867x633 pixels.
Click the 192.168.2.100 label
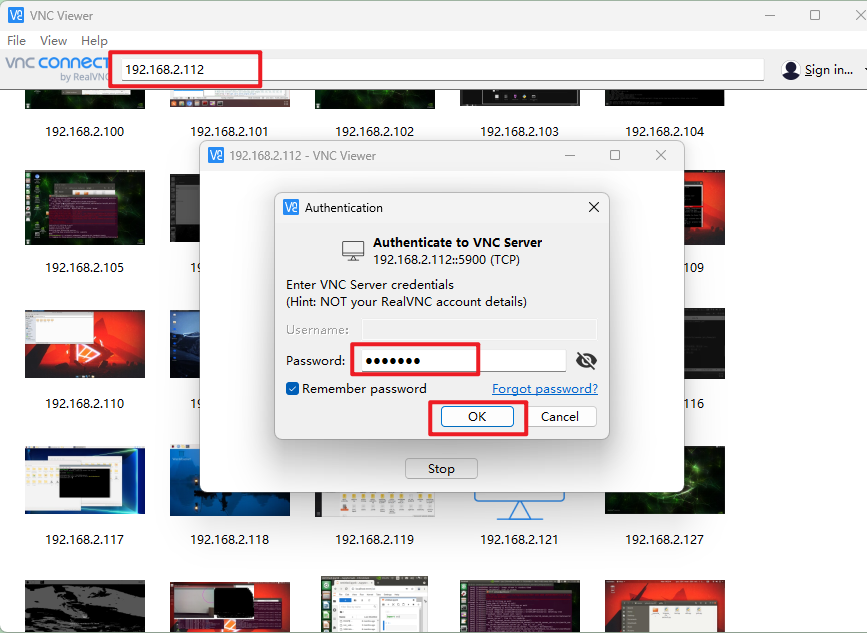click(85, 132)
